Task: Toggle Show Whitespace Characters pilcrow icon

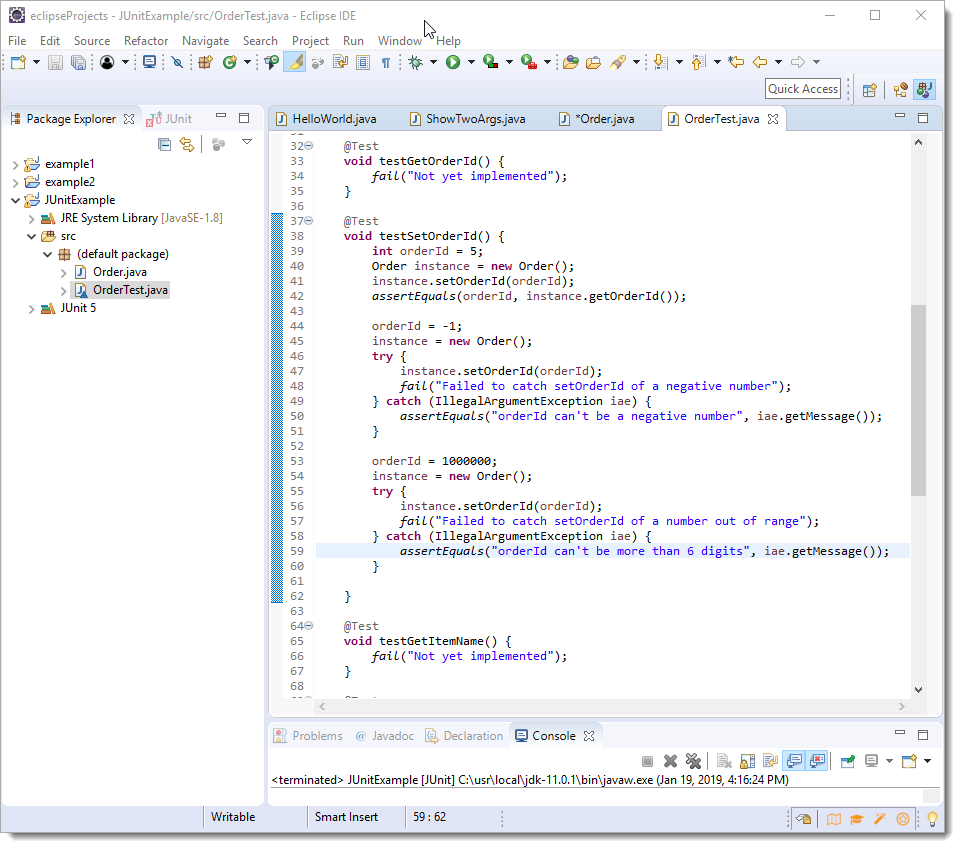Action: pos(386,62)
